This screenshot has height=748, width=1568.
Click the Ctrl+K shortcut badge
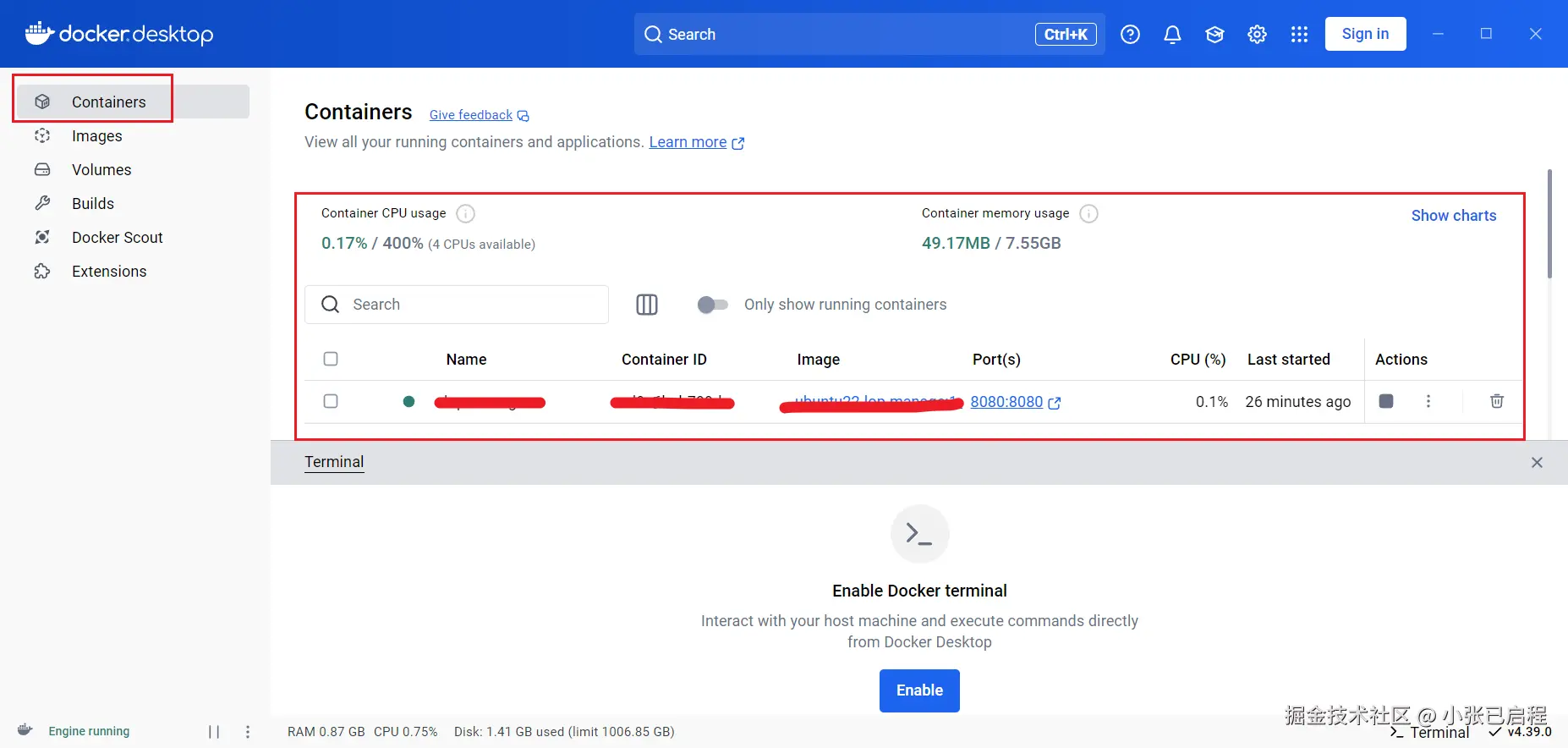tap(1066, 34)
